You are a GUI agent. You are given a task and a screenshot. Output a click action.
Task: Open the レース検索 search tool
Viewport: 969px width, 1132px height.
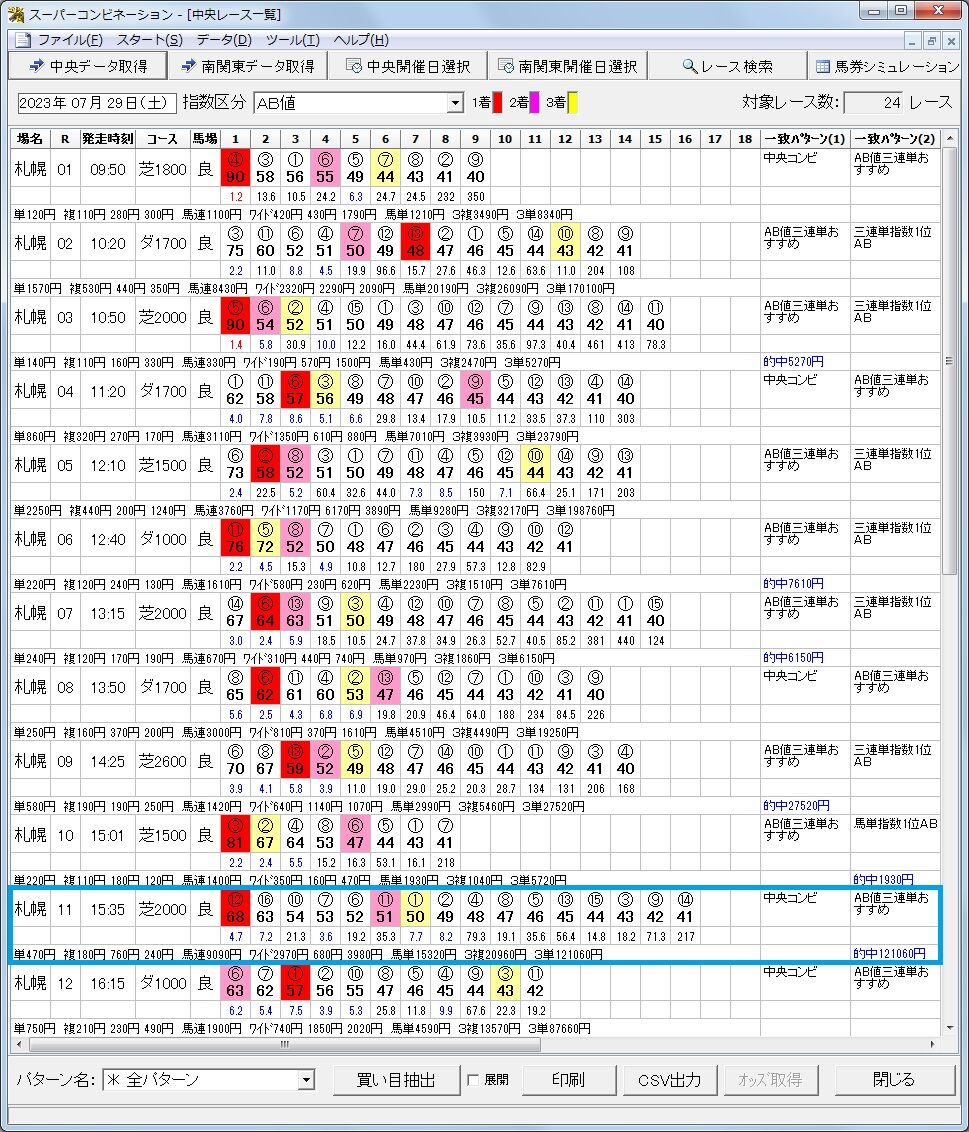click(727, 66)
